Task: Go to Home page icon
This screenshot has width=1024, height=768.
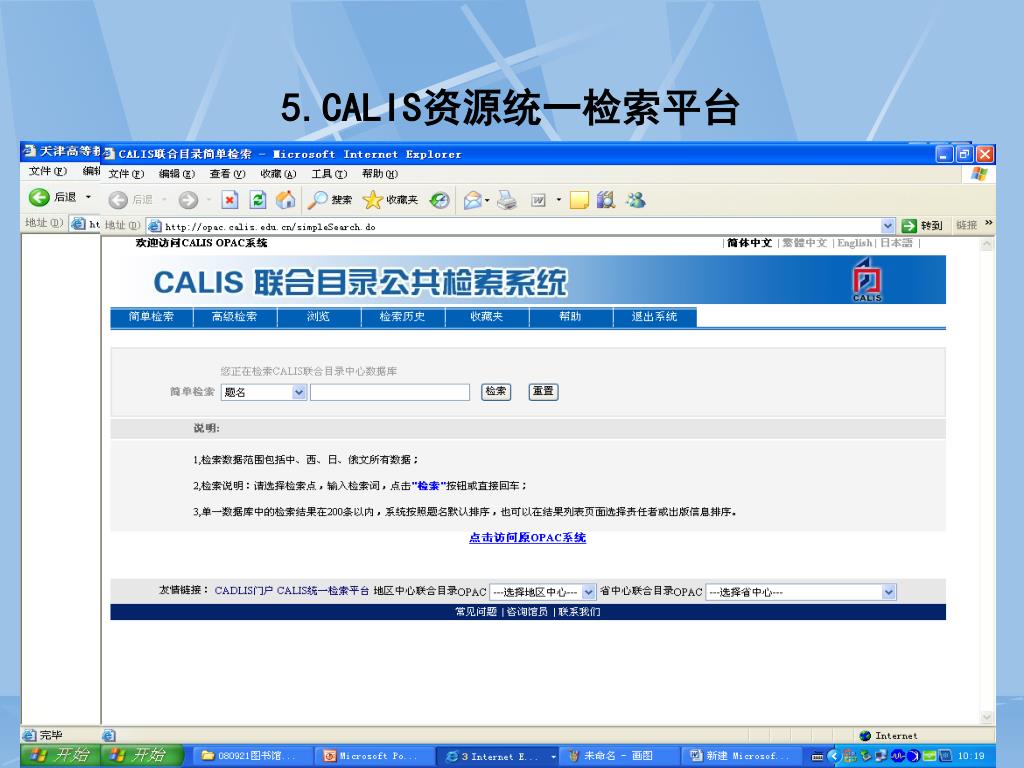Action: (285, 200)
